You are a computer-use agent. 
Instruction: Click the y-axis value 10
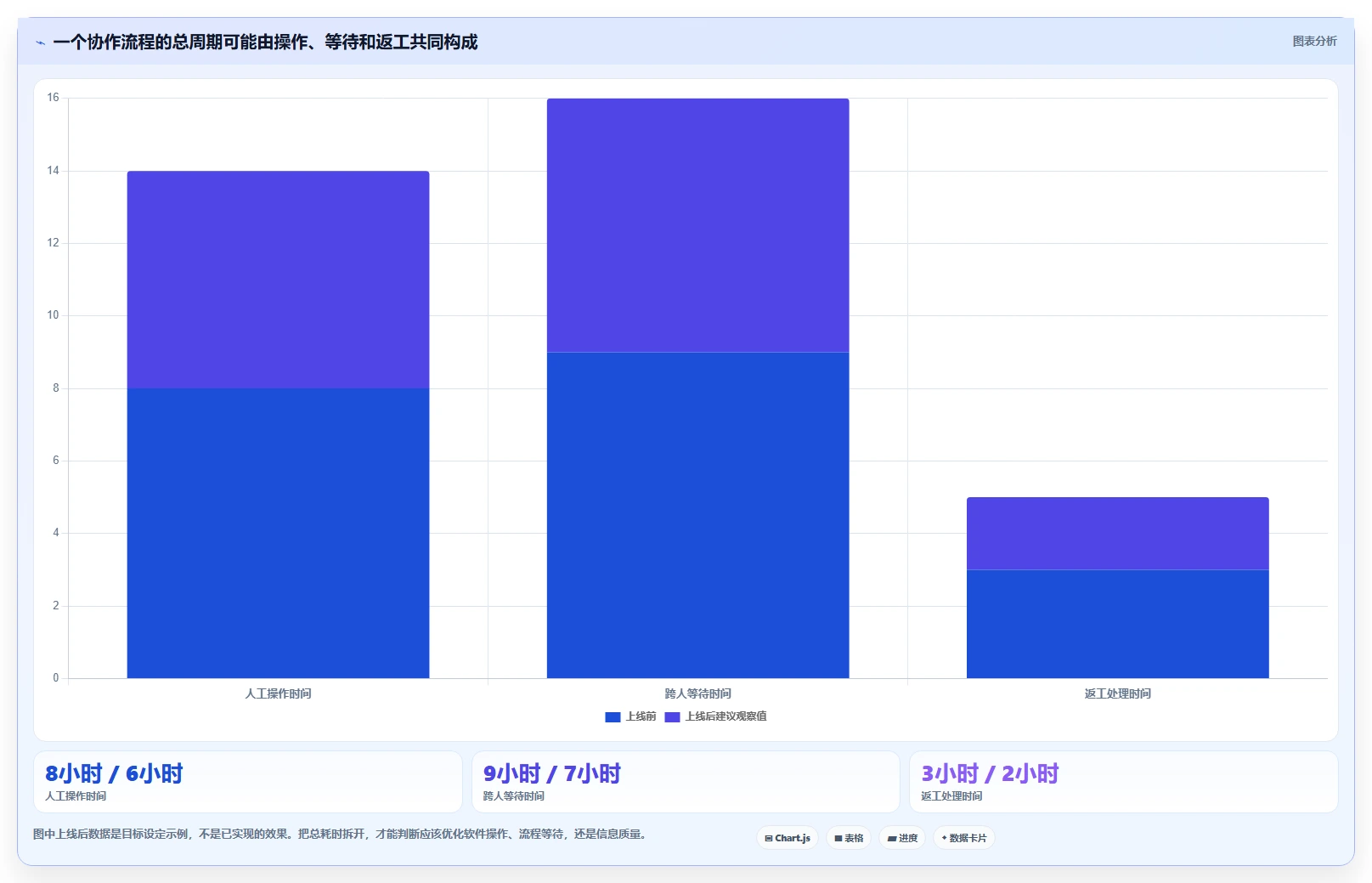pos(54,315)
